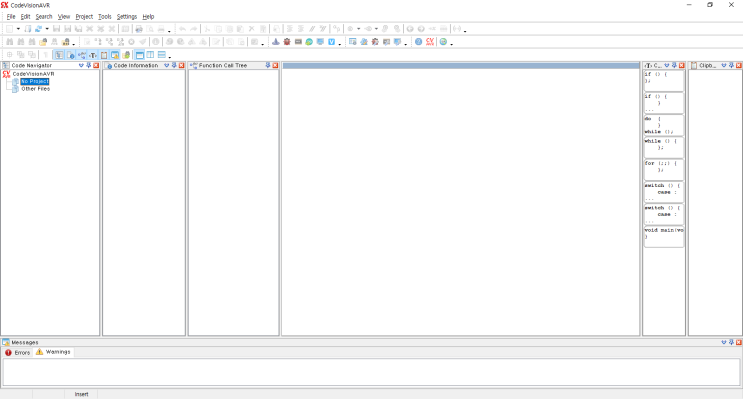The height and width of the screenshot is (399, 743).
Task: Toggle Function Call Tree visibility button
Action: (82, 55)
